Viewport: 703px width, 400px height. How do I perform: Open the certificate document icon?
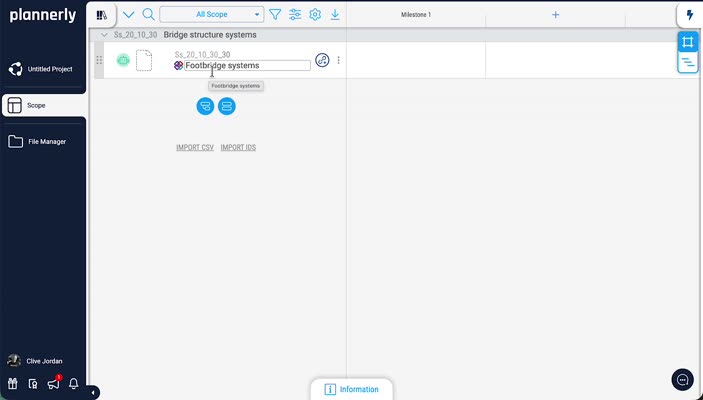click(33, 384)
